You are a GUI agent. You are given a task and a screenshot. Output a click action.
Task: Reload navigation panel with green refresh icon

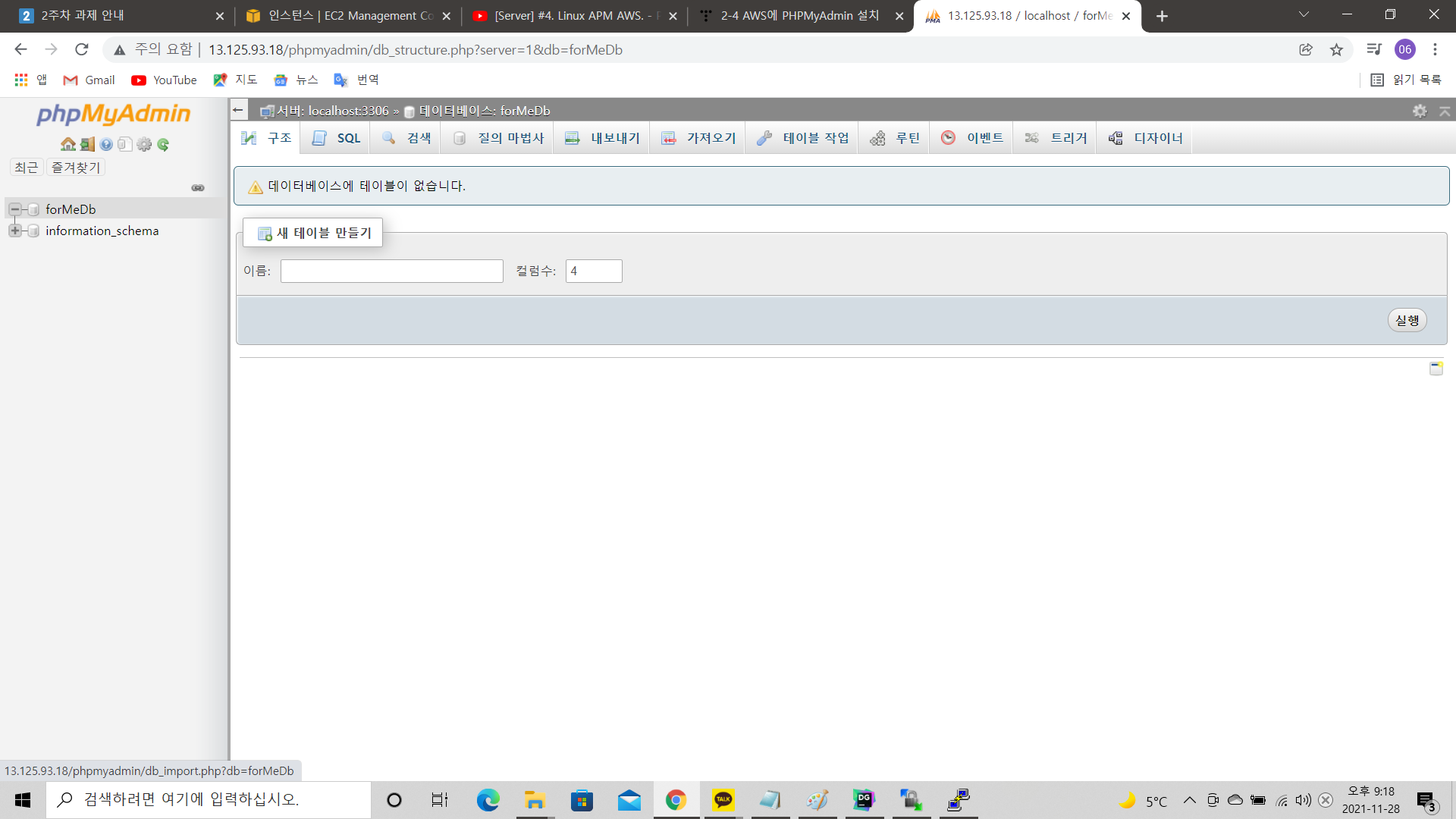[x=163, y=144]
